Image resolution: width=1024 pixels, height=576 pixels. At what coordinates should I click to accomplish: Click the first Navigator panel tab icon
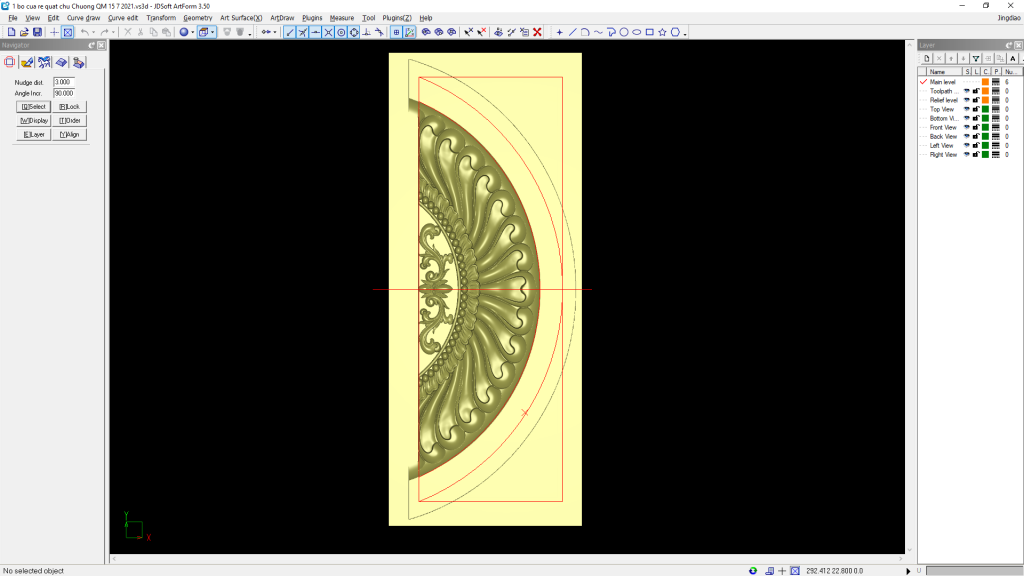click(x=10, y=62)
